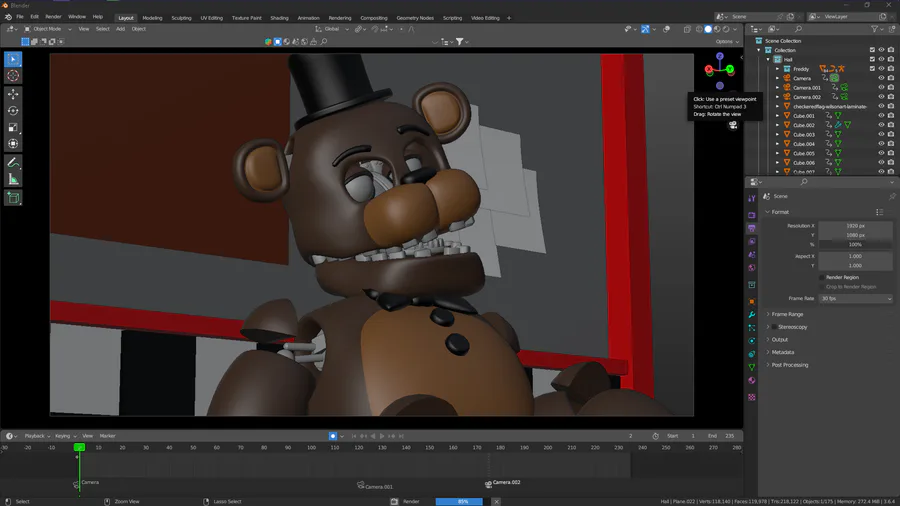Hide Cube.003 in viewport
Viewport: 900px width, 506px height.
(x=882, y=134)
